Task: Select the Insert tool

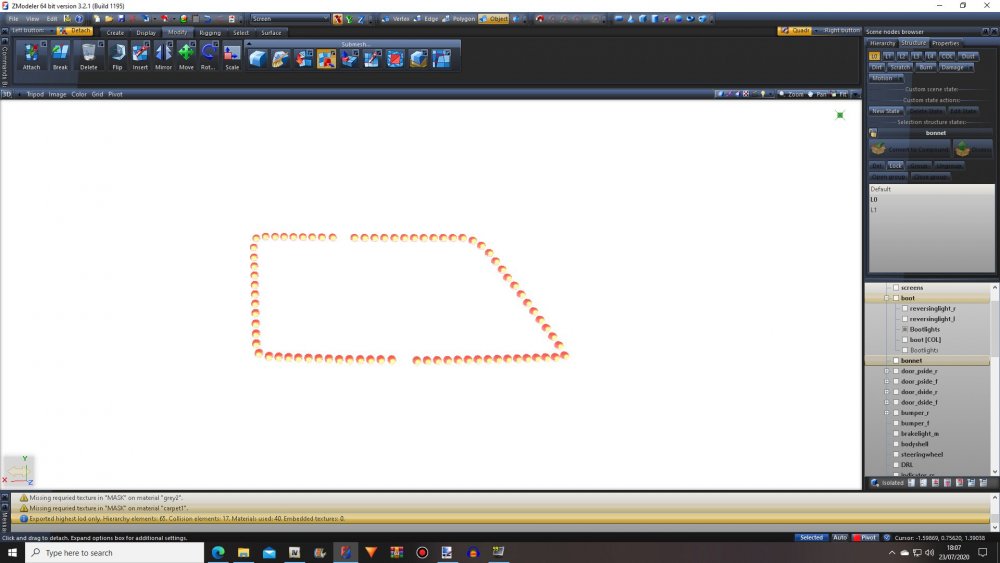Action: (140, 56)
